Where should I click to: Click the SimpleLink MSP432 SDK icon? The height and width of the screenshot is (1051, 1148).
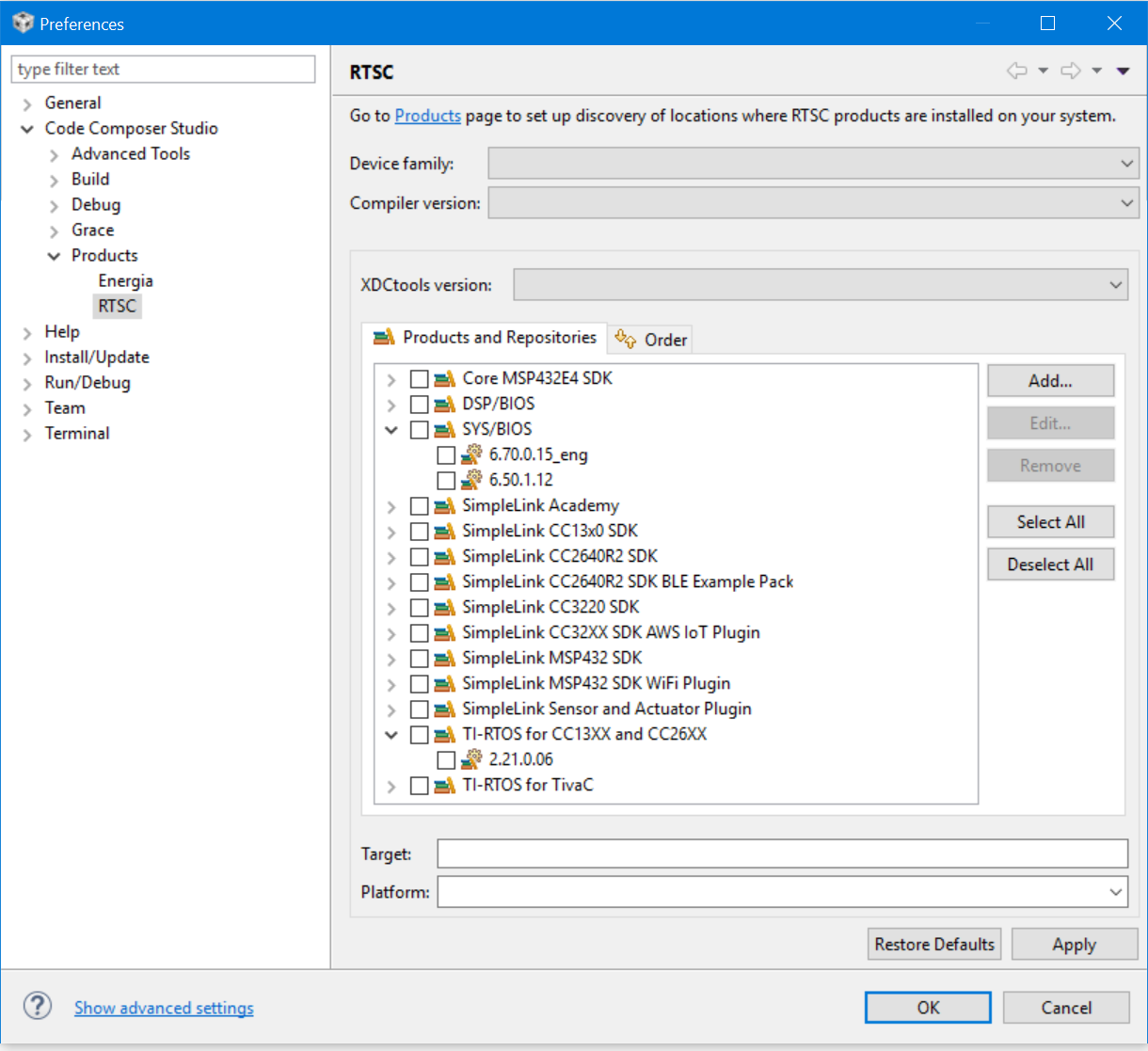[x=445, y=658]
